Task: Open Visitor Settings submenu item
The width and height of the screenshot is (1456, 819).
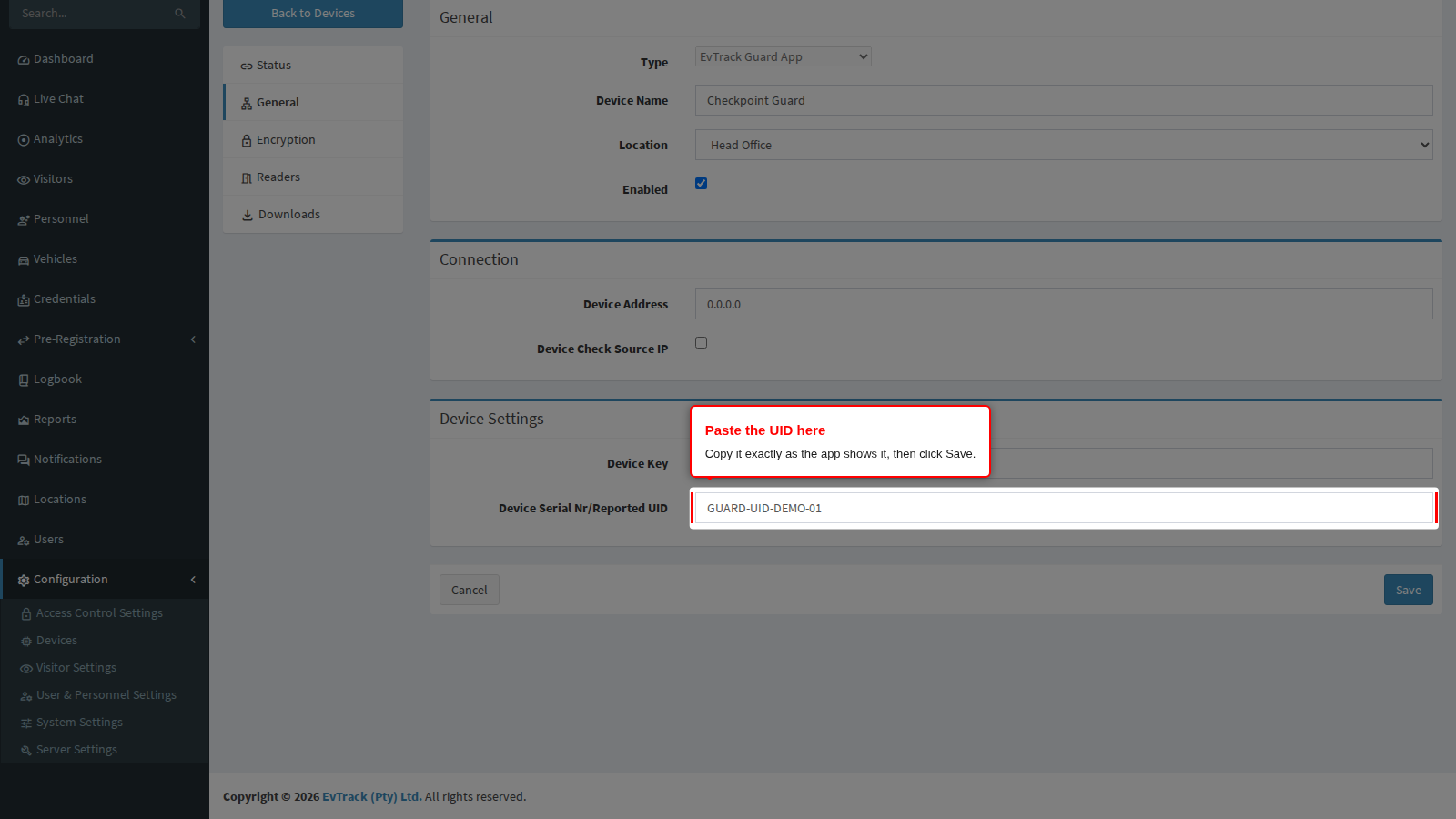Action: (x=76, y=668)
